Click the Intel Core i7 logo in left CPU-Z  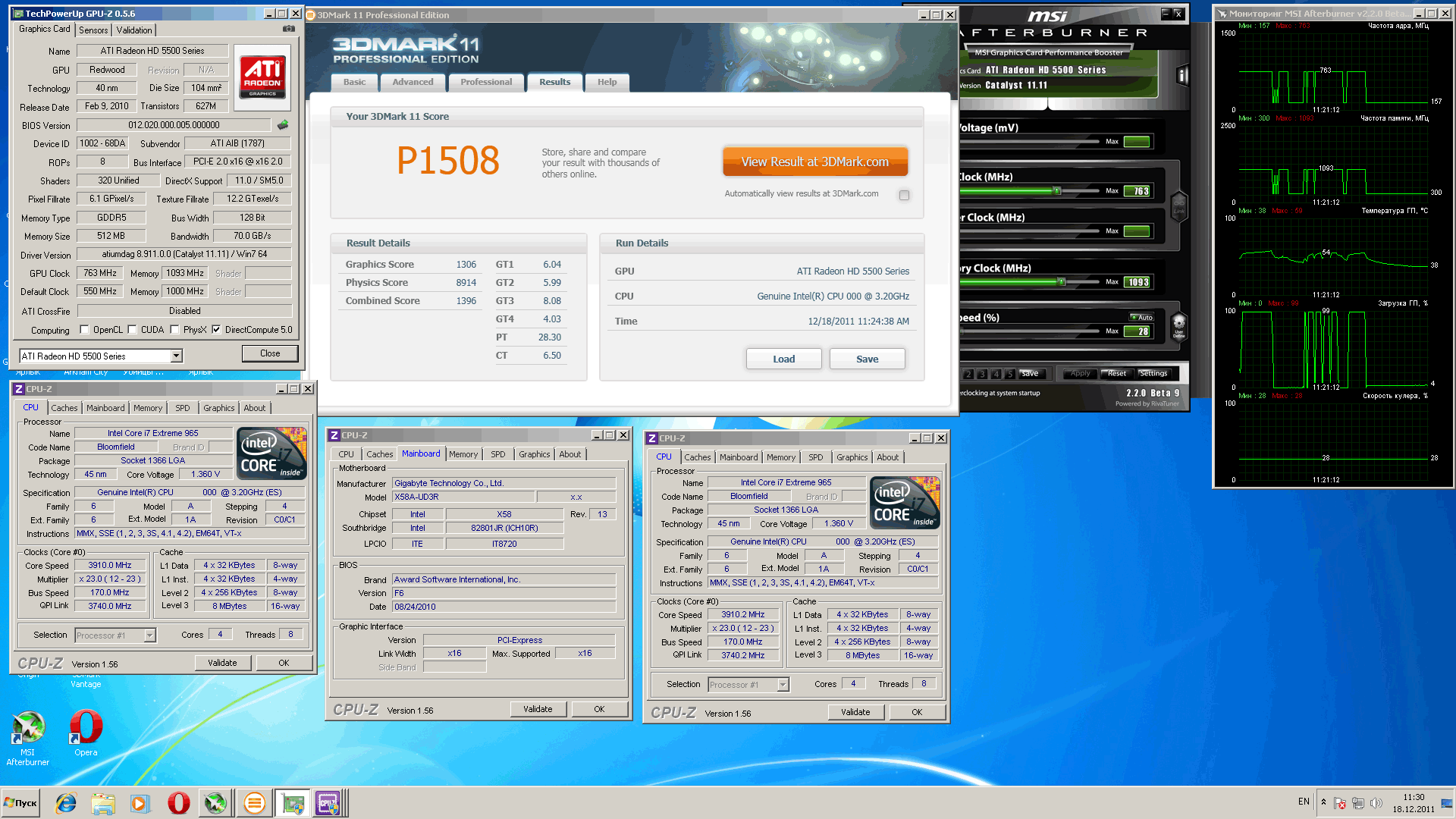click(272, 453)
